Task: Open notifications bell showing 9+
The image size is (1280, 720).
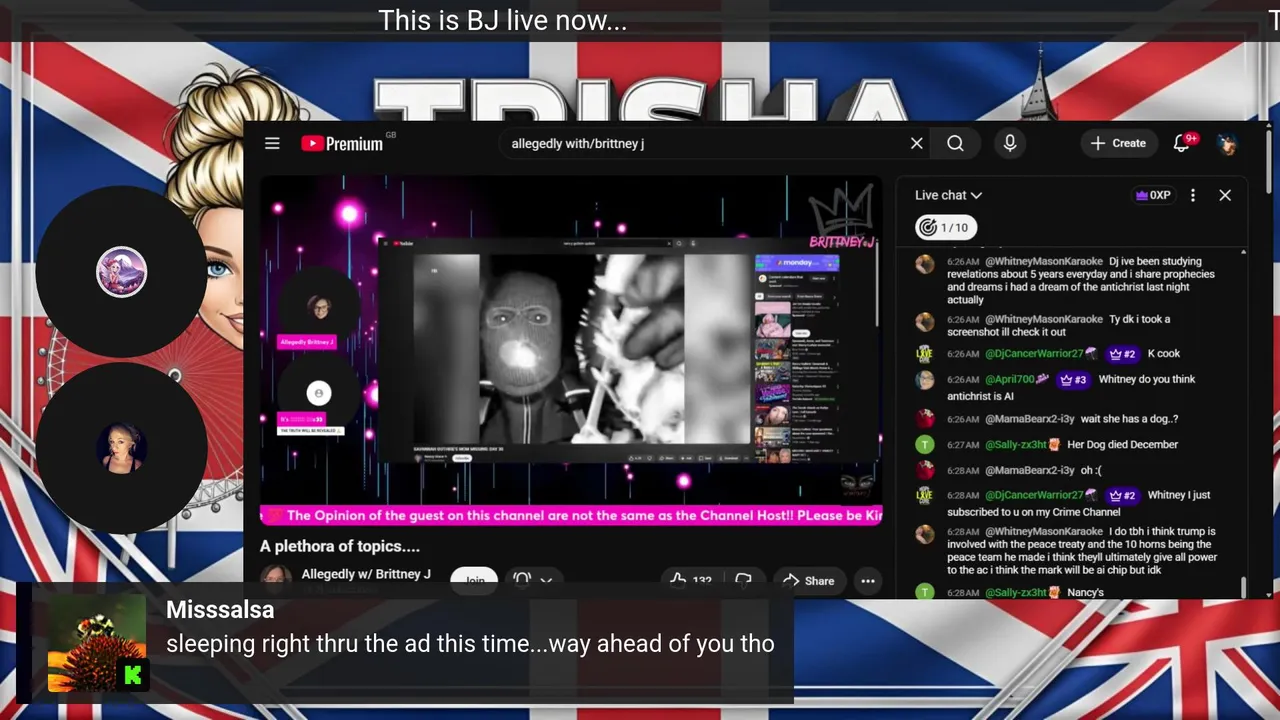Action: [1183, 143]
